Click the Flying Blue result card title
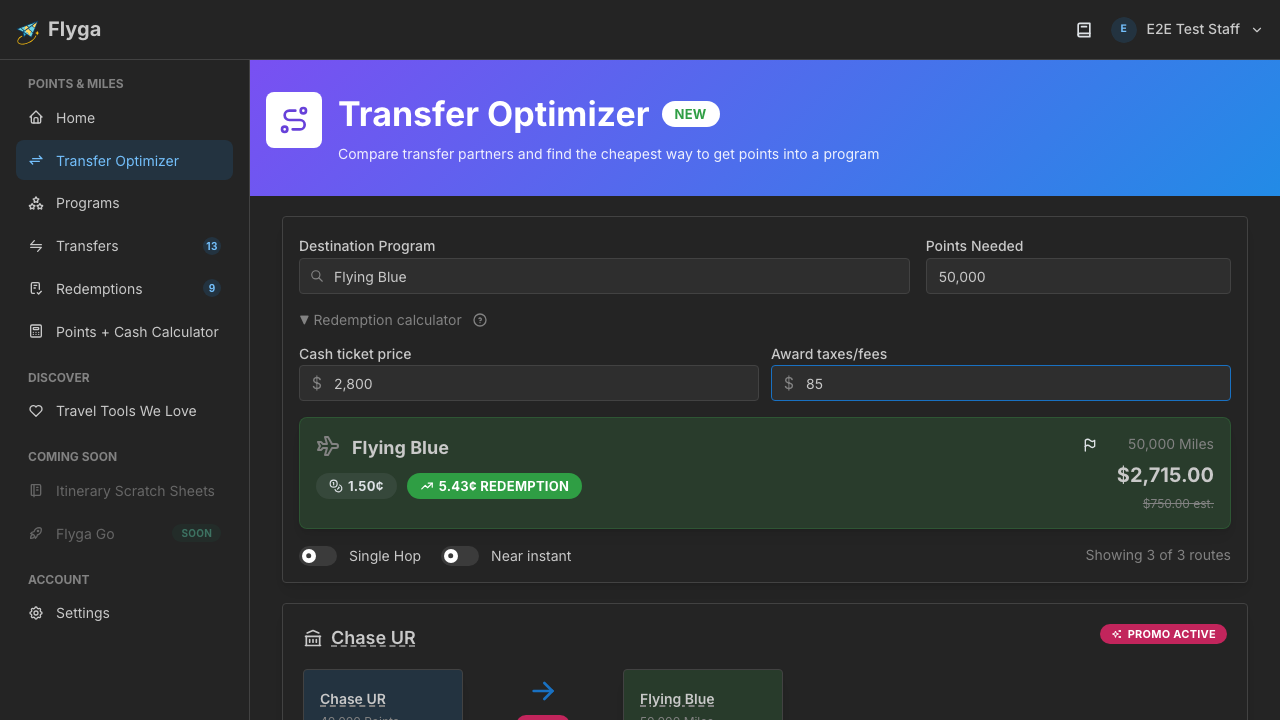Viewport: 1280px width, 720px height. pos(400,448)
